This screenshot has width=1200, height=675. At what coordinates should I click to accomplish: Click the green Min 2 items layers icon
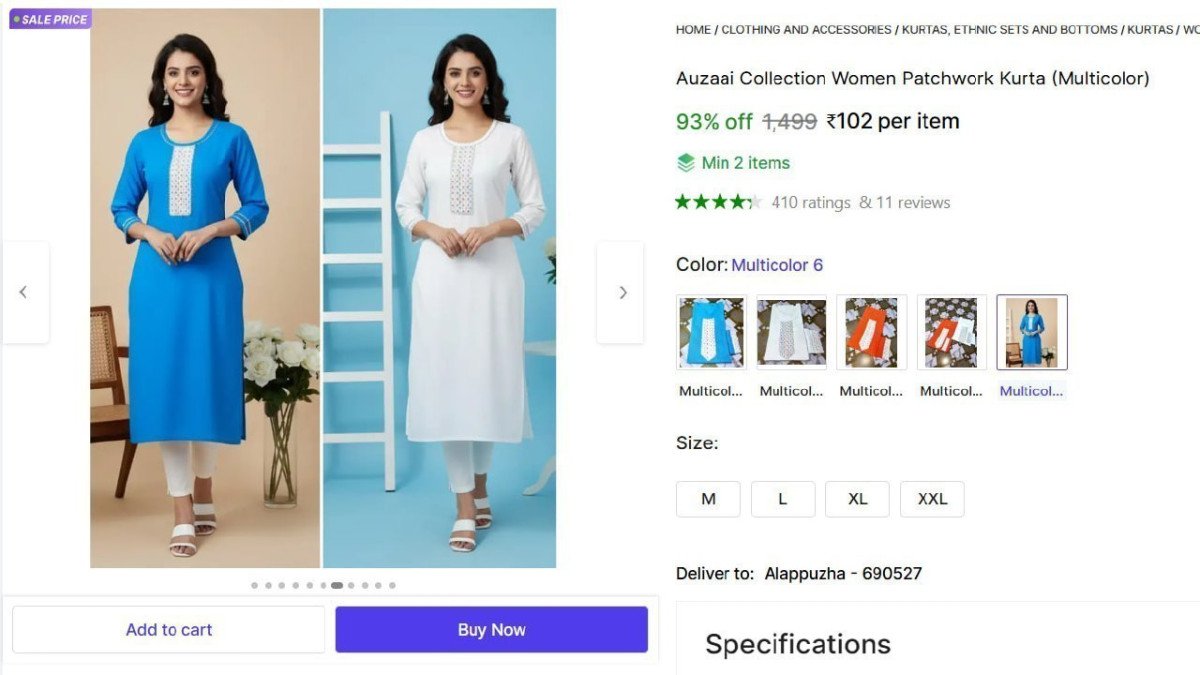(x=687, y=162)
